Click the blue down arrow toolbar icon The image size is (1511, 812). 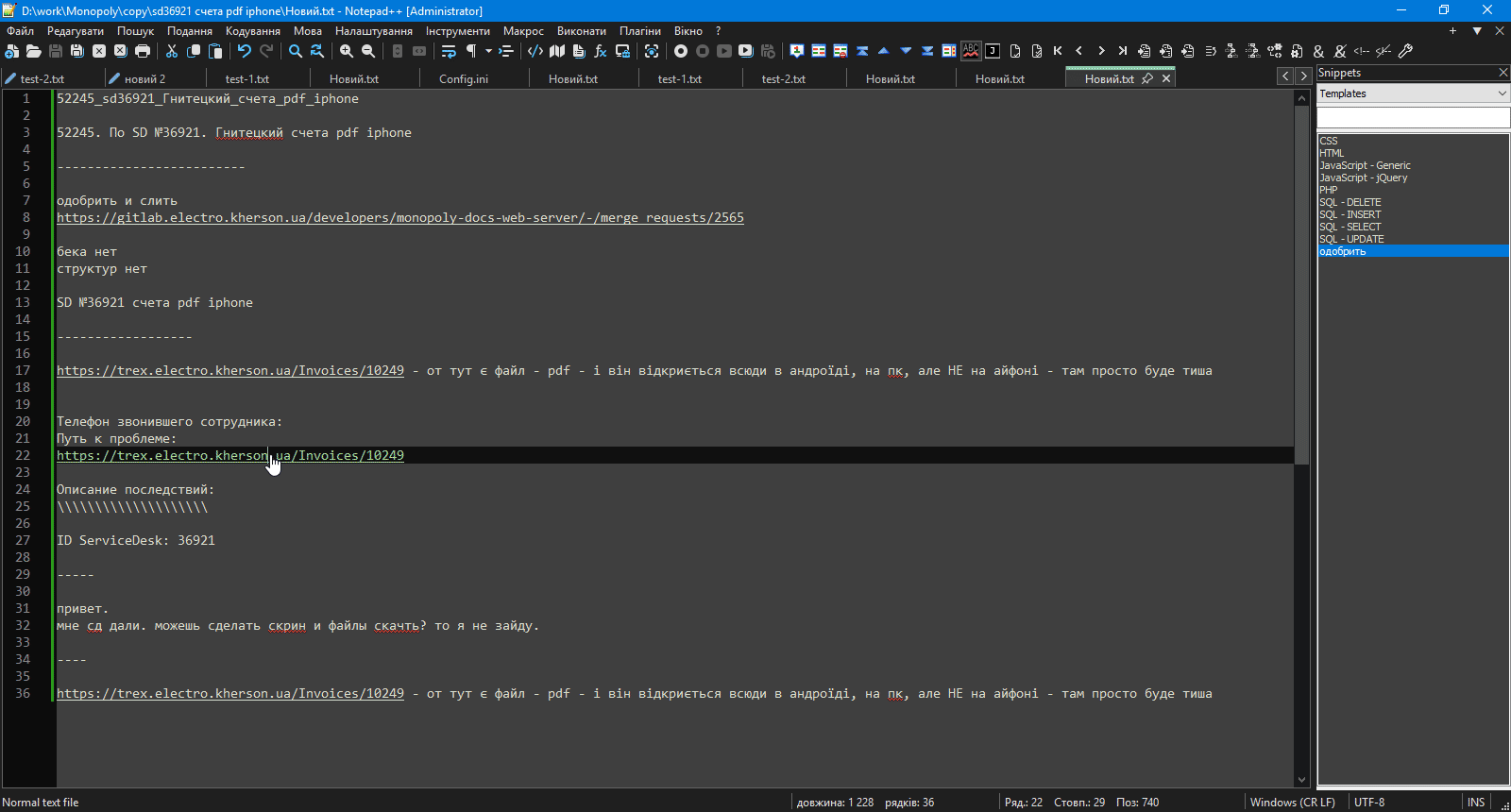(x=906, y=51)
